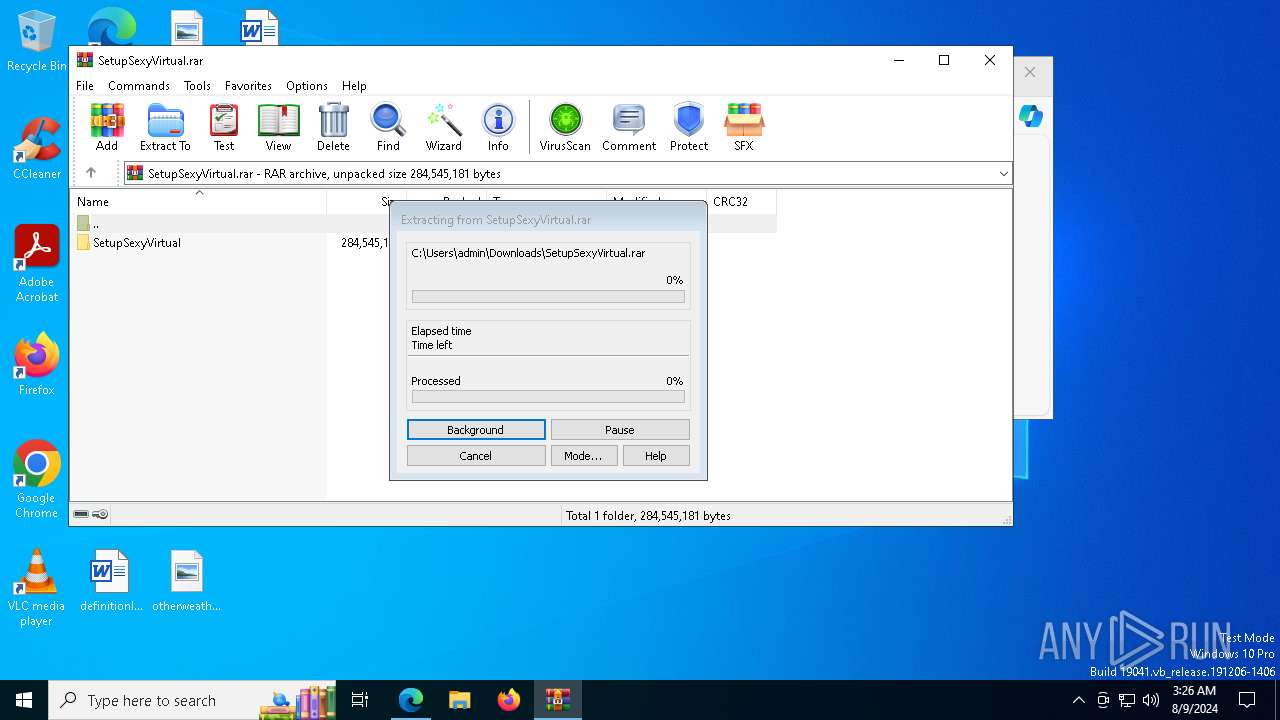Open the View file tool

pos(278,127)
